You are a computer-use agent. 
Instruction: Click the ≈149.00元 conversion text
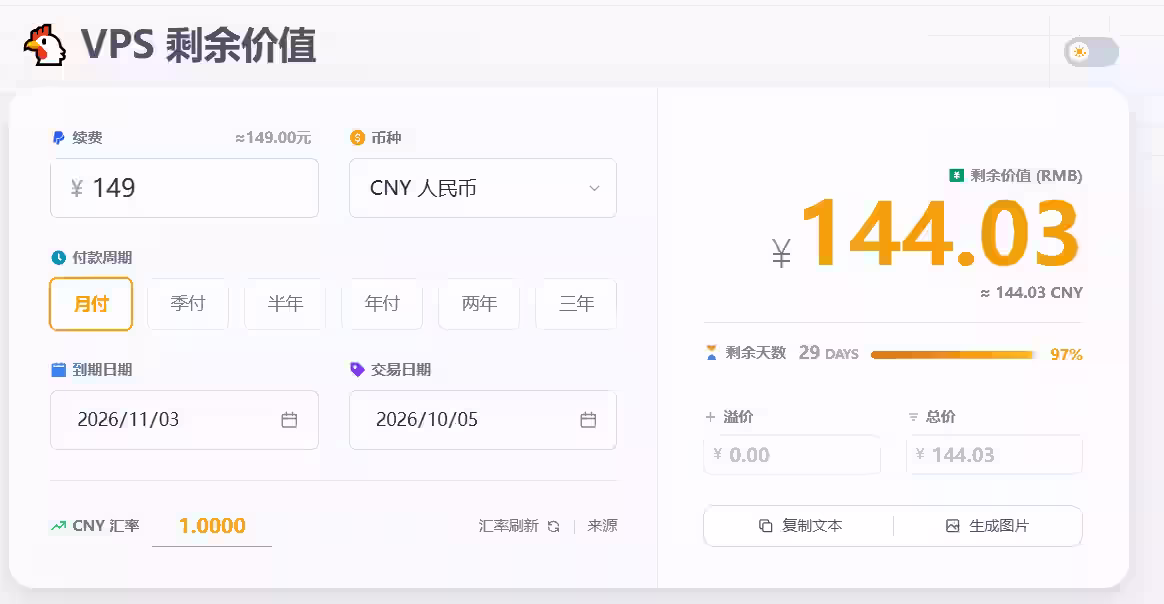tap(273, 138)
